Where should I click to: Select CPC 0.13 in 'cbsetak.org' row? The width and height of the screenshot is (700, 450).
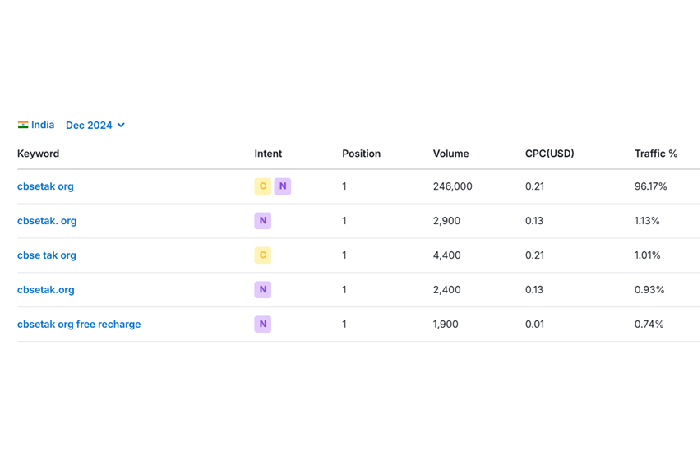[x=534, y=290]
